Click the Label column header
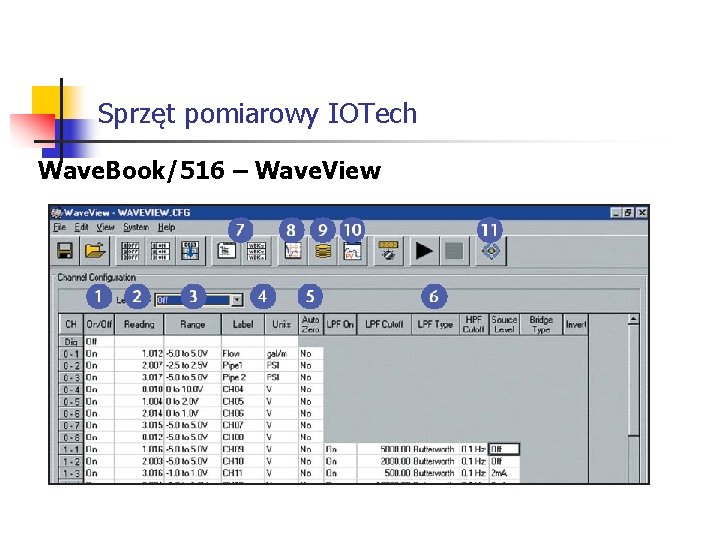 [243, 325]
